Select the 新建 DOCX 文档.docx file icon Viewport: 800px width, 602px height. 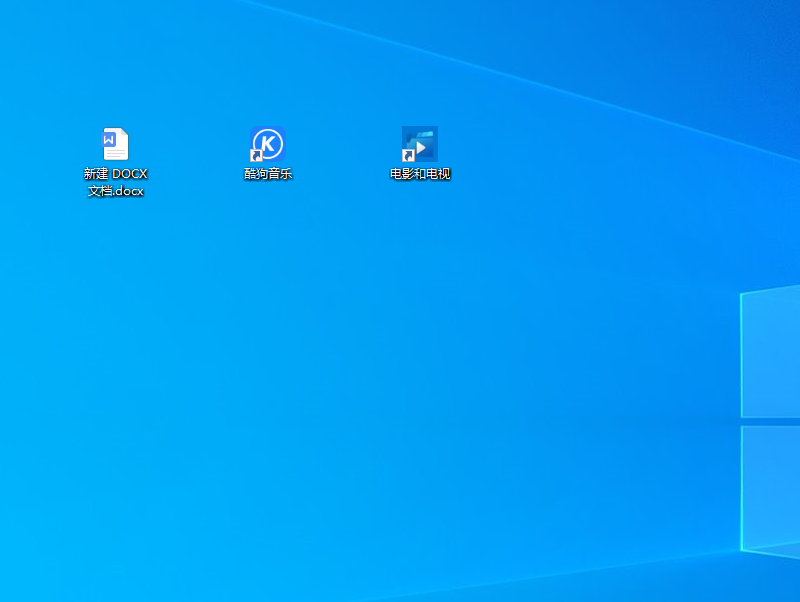pyautogui.click(x=115, y=145)
